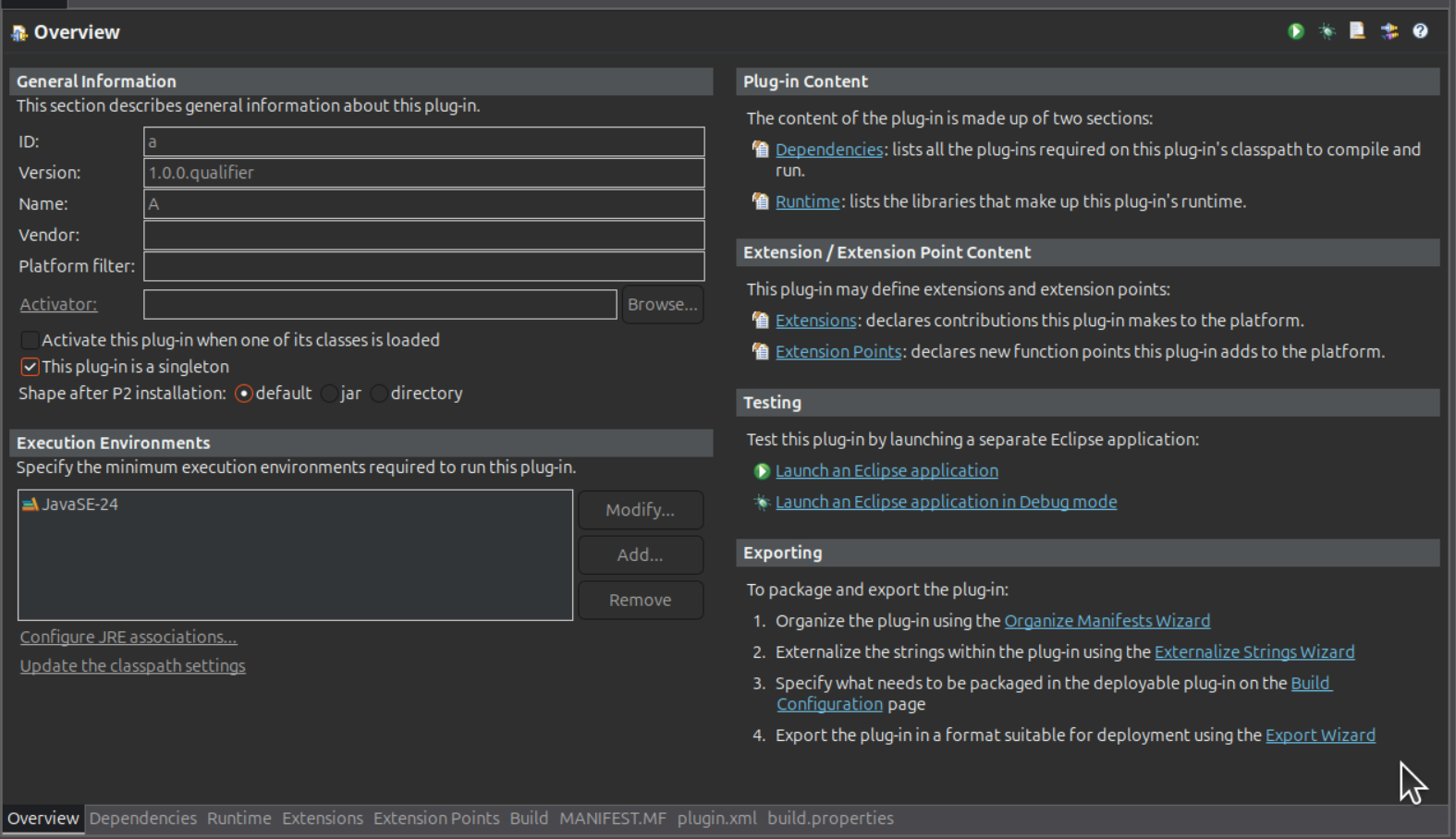Switch to the Overview tab
This screenshot has width=1456, height=839.
[x=43, y=819]
